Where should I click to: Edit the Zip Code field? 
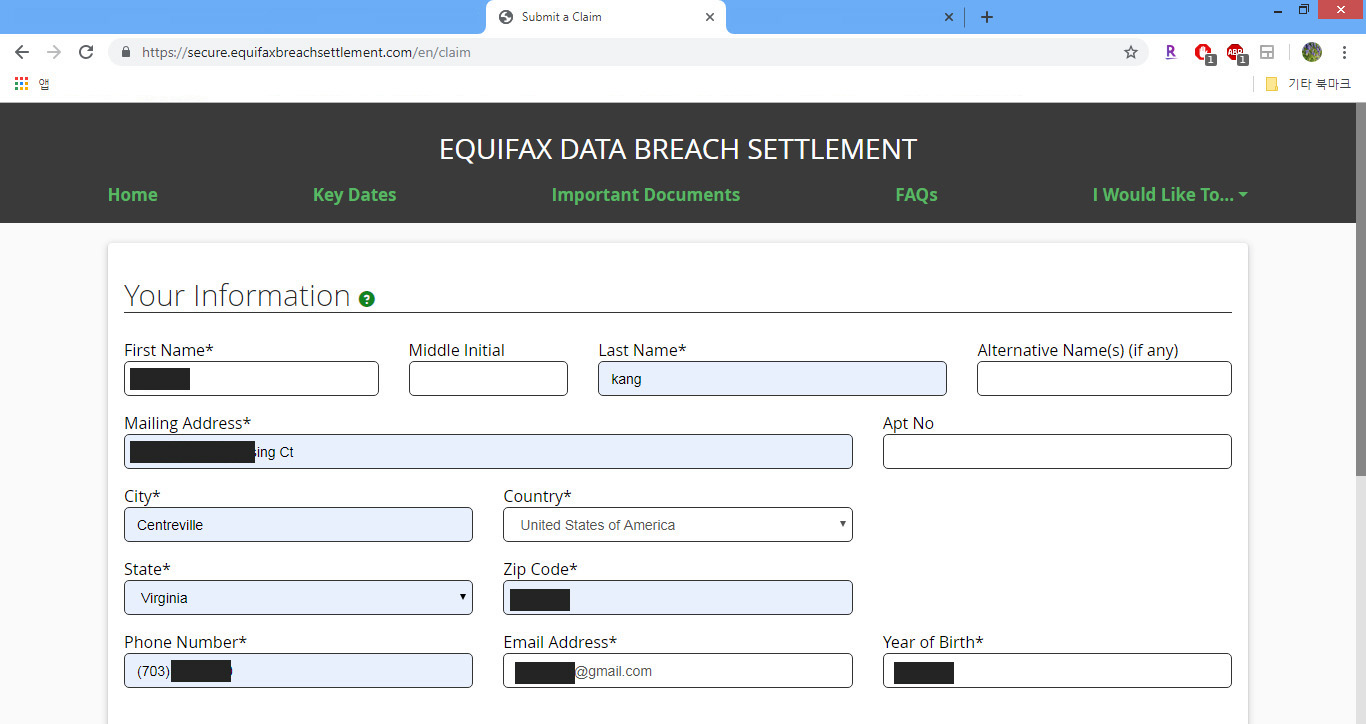[x=678, y=598]
